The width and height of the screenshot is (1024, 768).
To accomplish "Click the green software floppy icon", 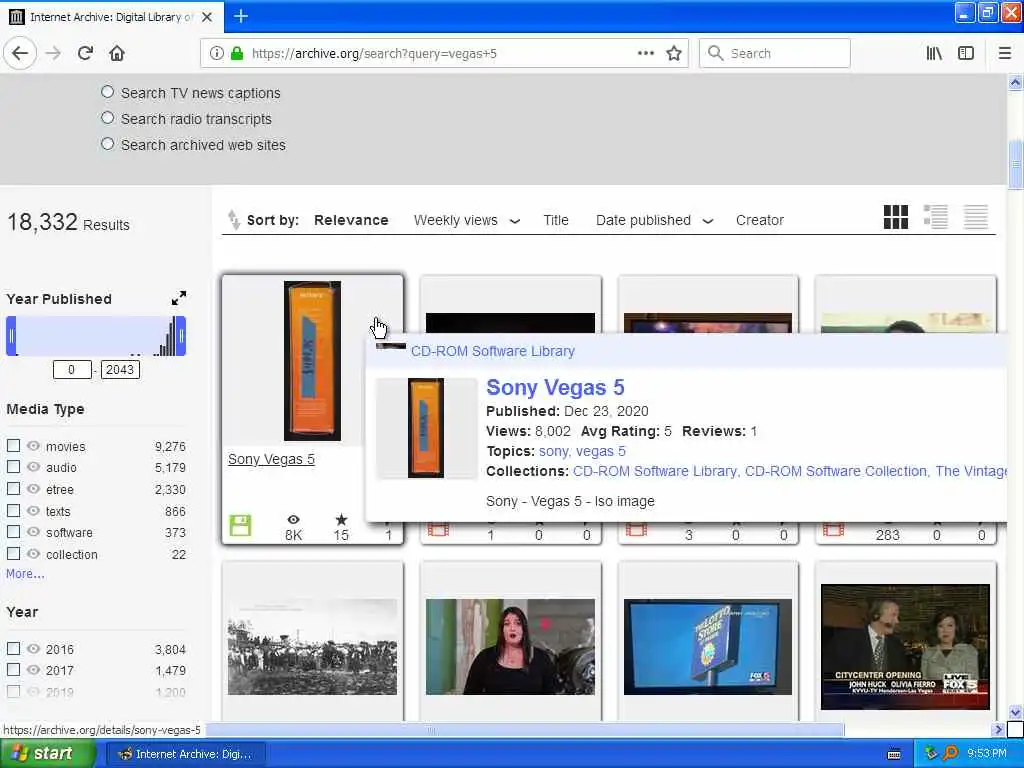I will tap(240, 526).
